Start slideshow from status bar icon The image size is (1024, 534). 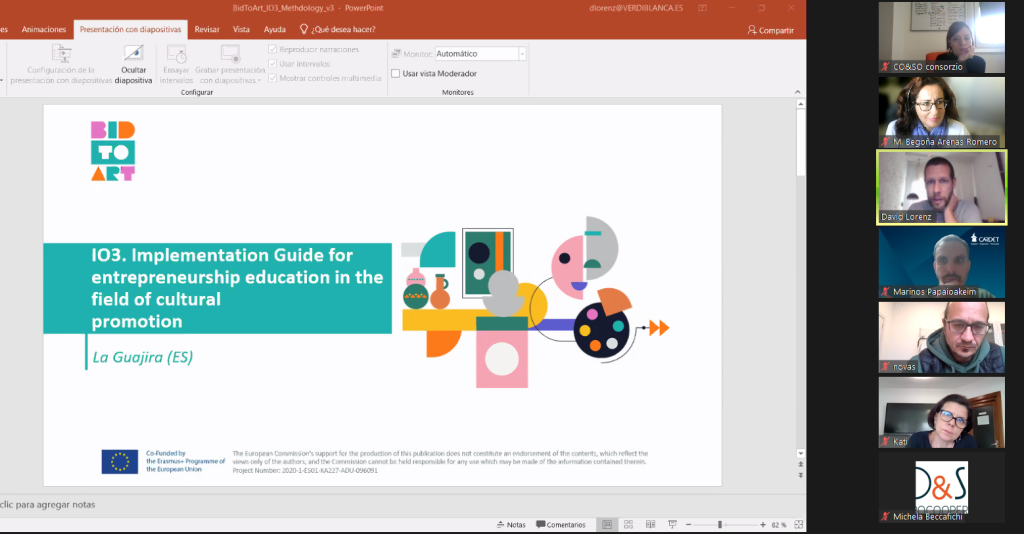coord(673,524)
